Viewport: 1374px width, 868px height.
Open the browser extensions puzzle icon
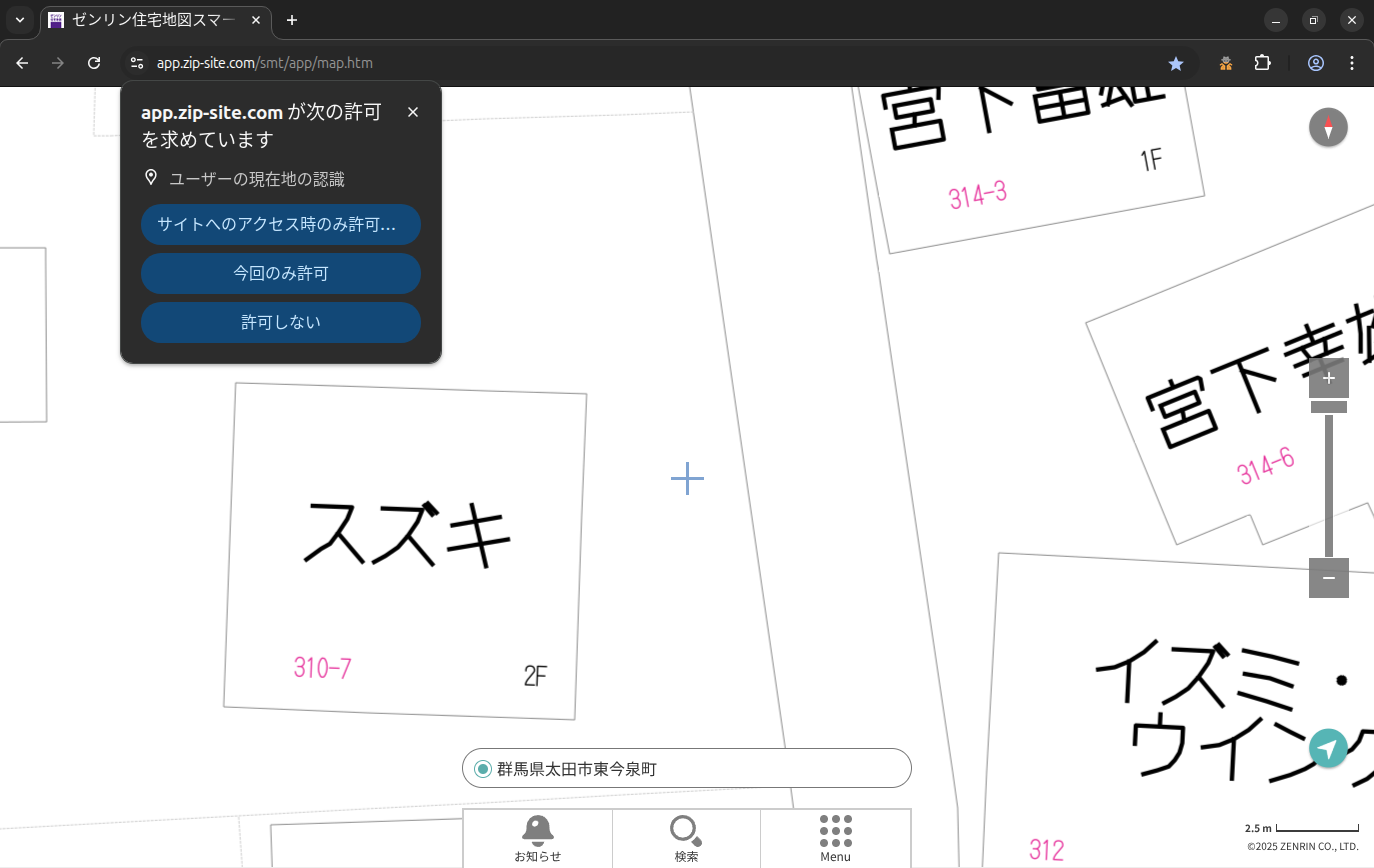[x=1262, y=63]
